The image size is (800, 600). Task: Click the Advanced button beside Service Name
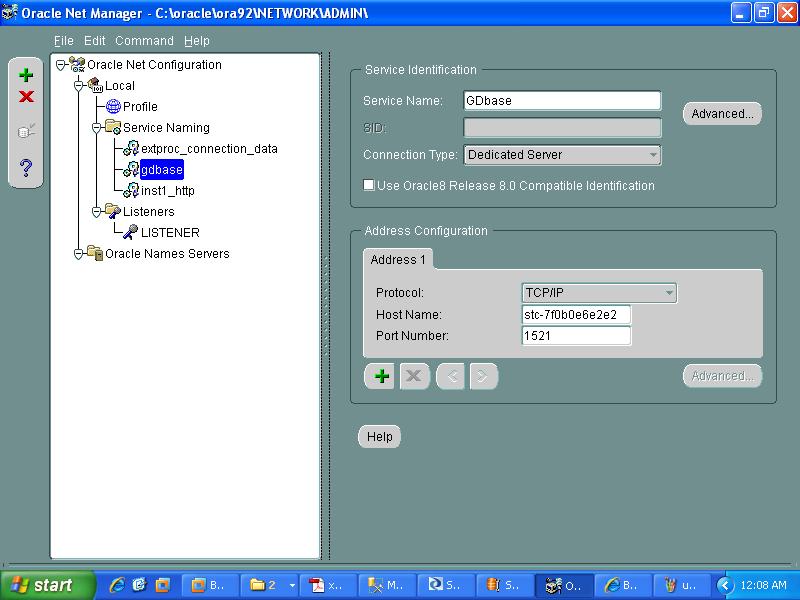(x=722, y=113)
